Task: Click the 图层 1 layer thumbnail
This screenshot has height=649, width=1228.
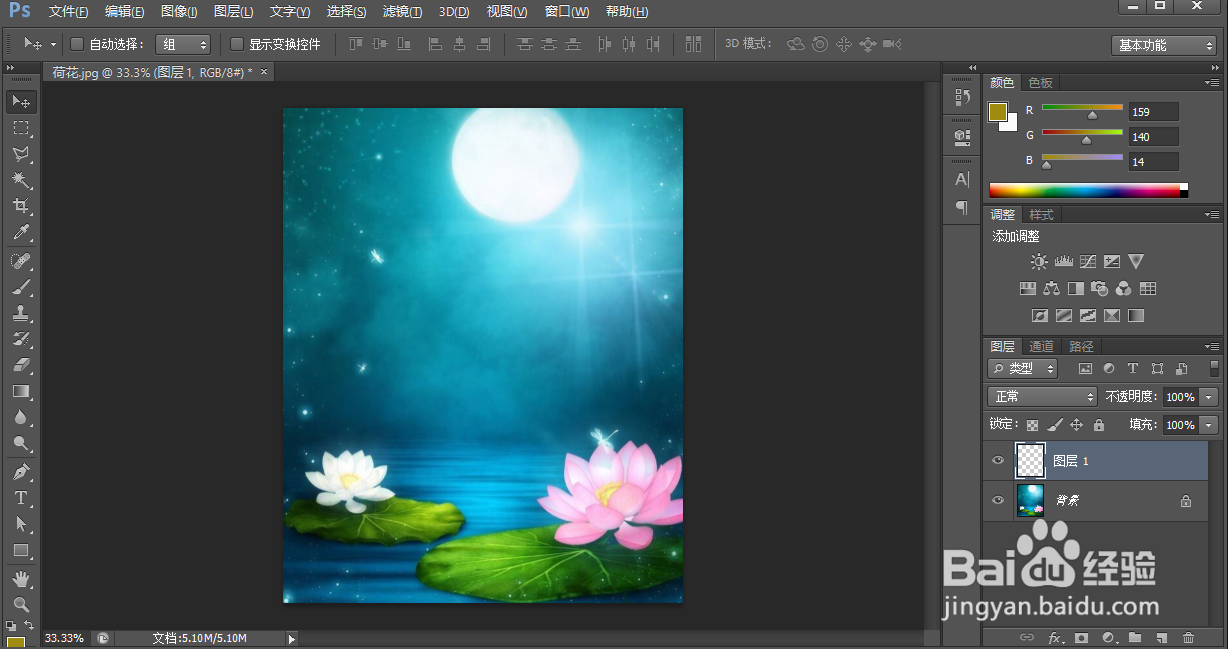Action: (x=1029, y=460)
